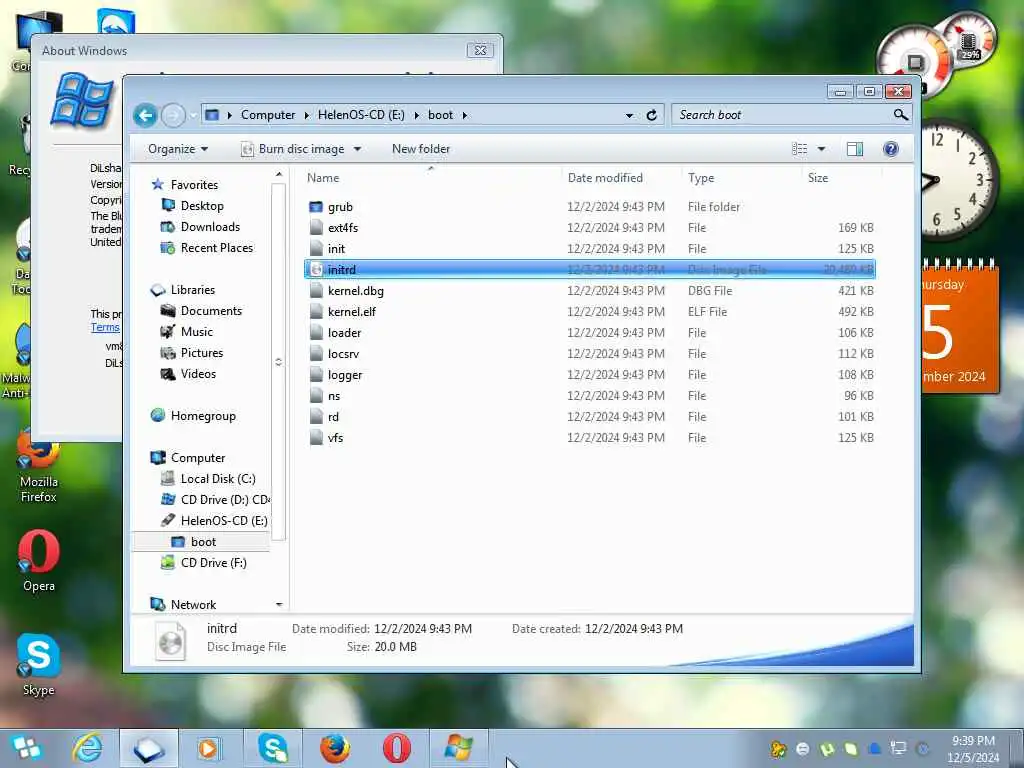Screen dimensions: 1024x768
Task: Open the Start menu orb
Action: [x=25, y=748]
